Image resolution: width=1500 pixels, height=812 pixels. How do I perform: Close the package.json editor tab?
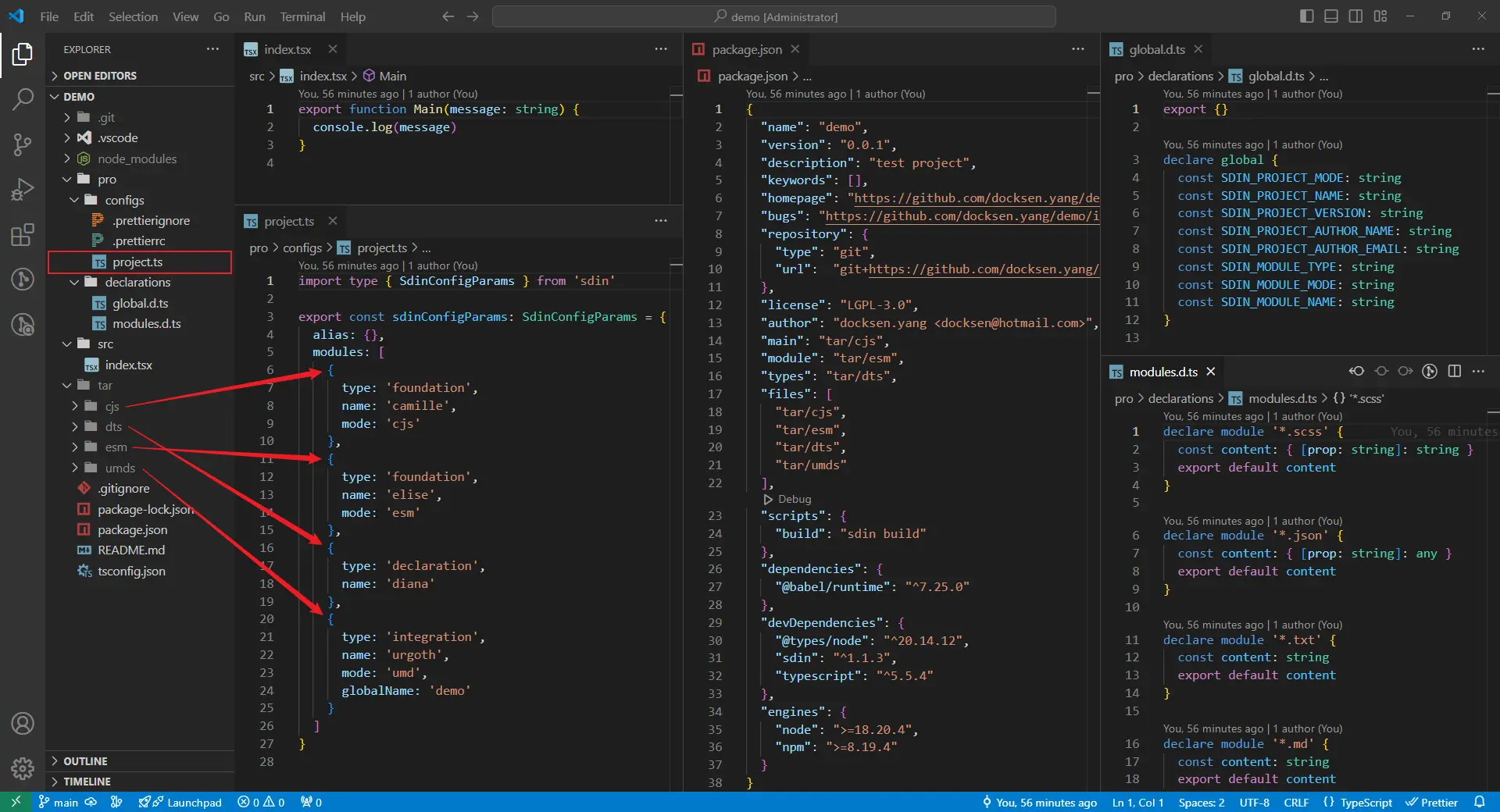(795, 49)
